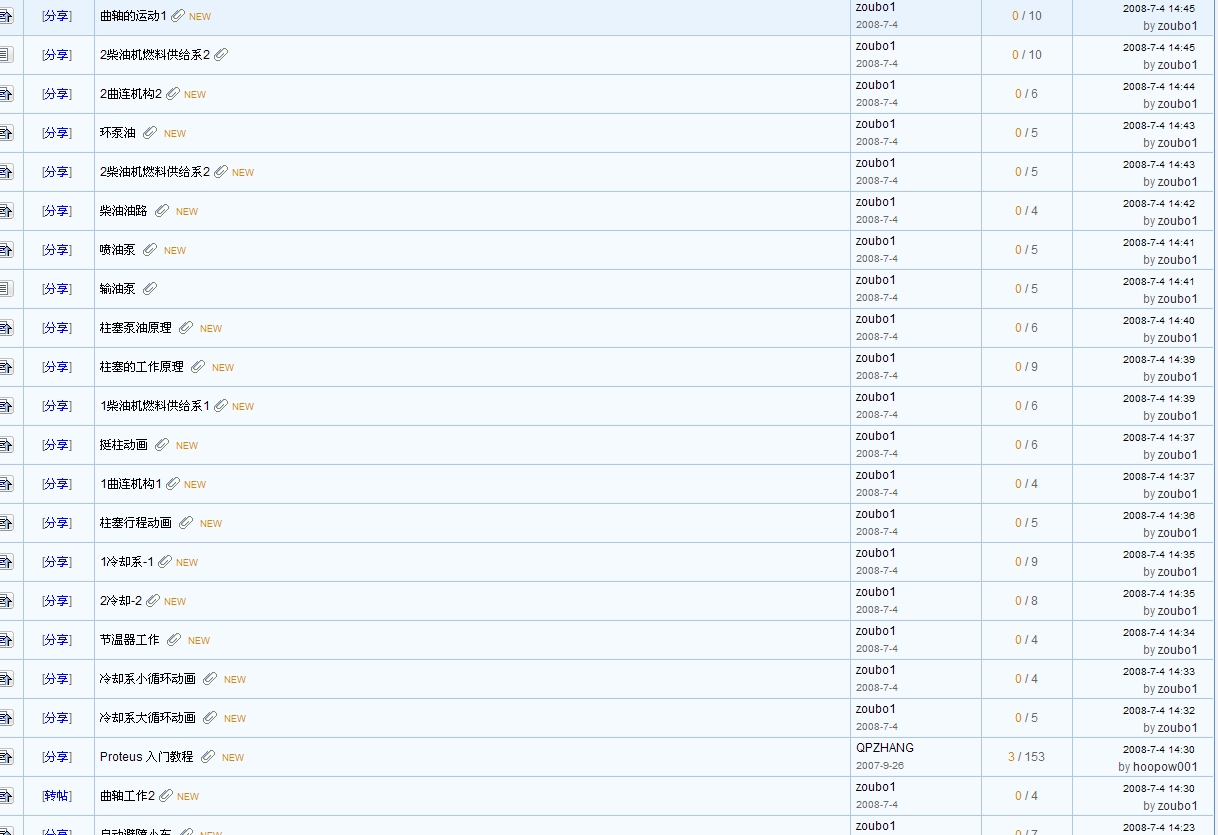Click reply count 3 / 153 on Proteus row
Screen dimensions: 1218x835
pos(1026,757)
